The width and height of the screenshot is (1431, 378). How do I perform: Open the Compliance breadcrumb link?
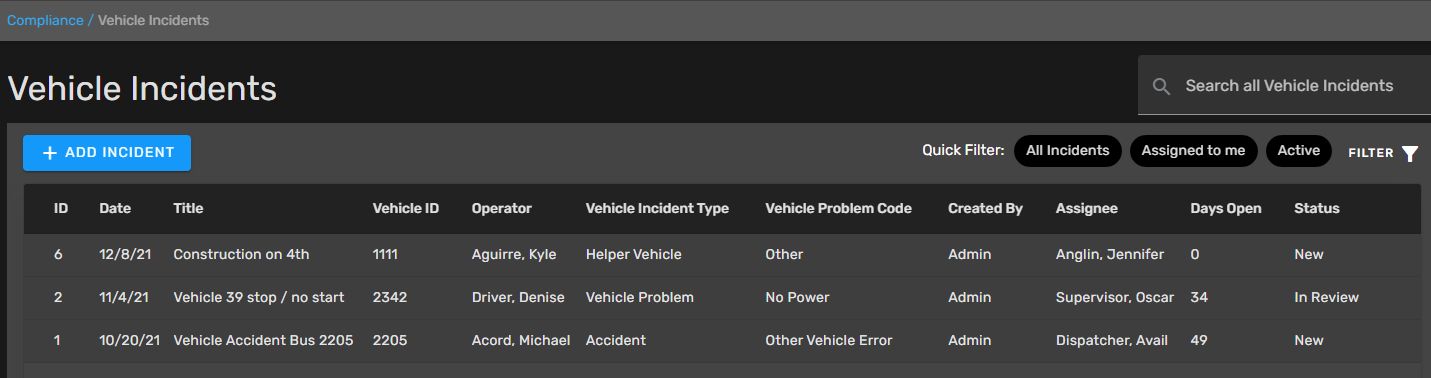pos(45,20)
